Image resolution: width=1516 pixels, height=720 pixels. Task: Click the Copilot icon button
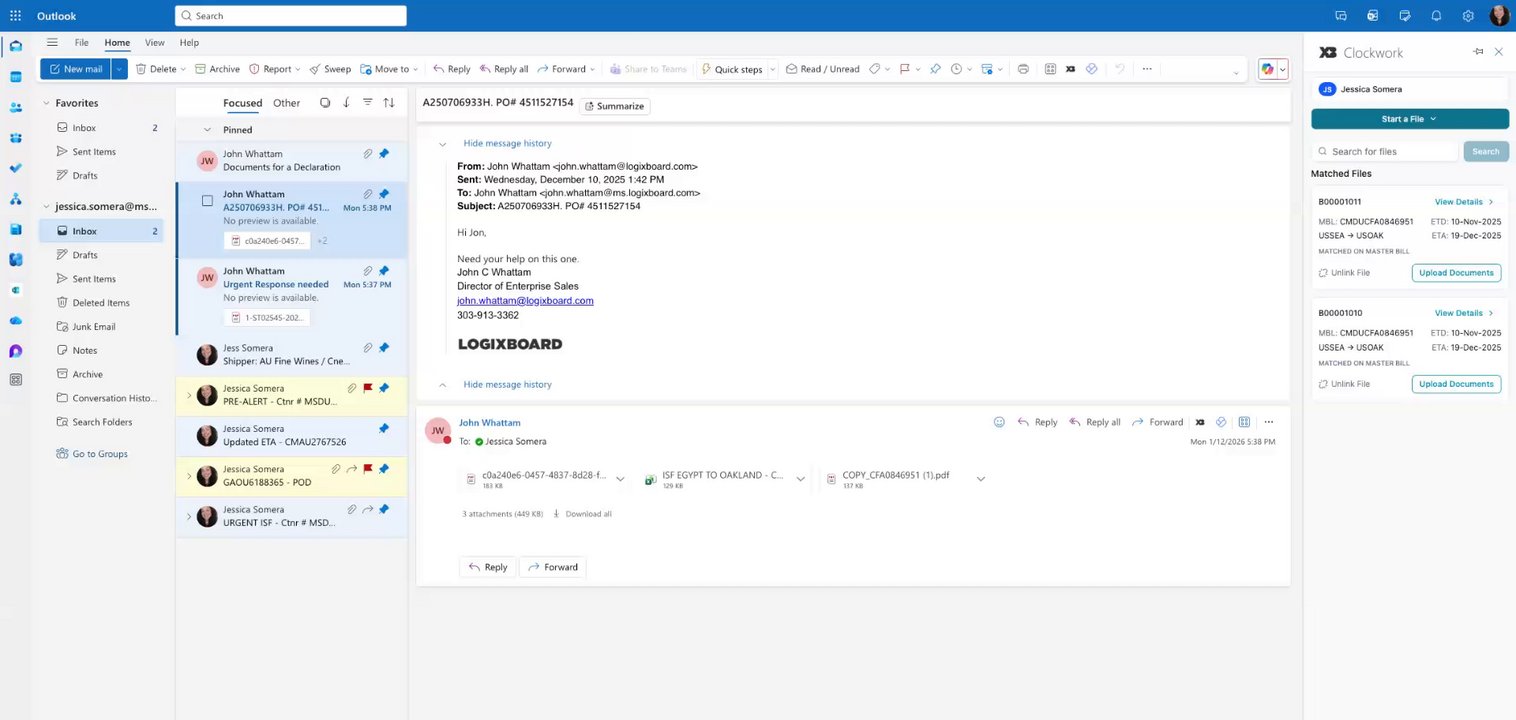pos(1267,69)
